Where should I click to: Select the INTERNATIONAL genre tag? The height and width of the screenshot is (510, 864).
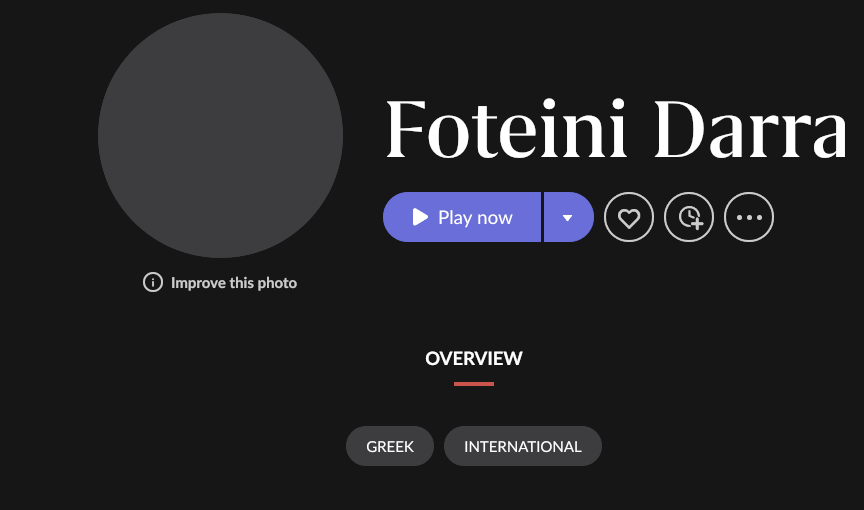click(523, 446)
